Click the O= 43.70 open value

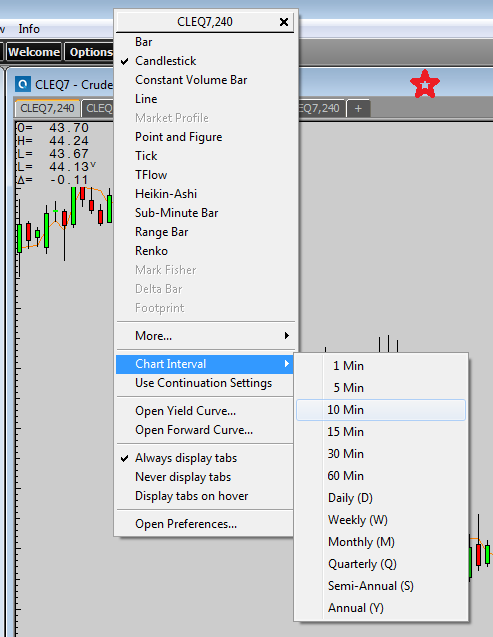[53, 128]
